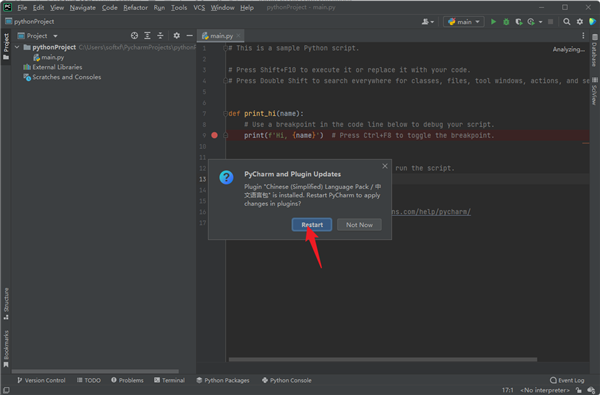Open the Code menu
The height and width of the screenshot is (395, 600).
pos(109,8)
